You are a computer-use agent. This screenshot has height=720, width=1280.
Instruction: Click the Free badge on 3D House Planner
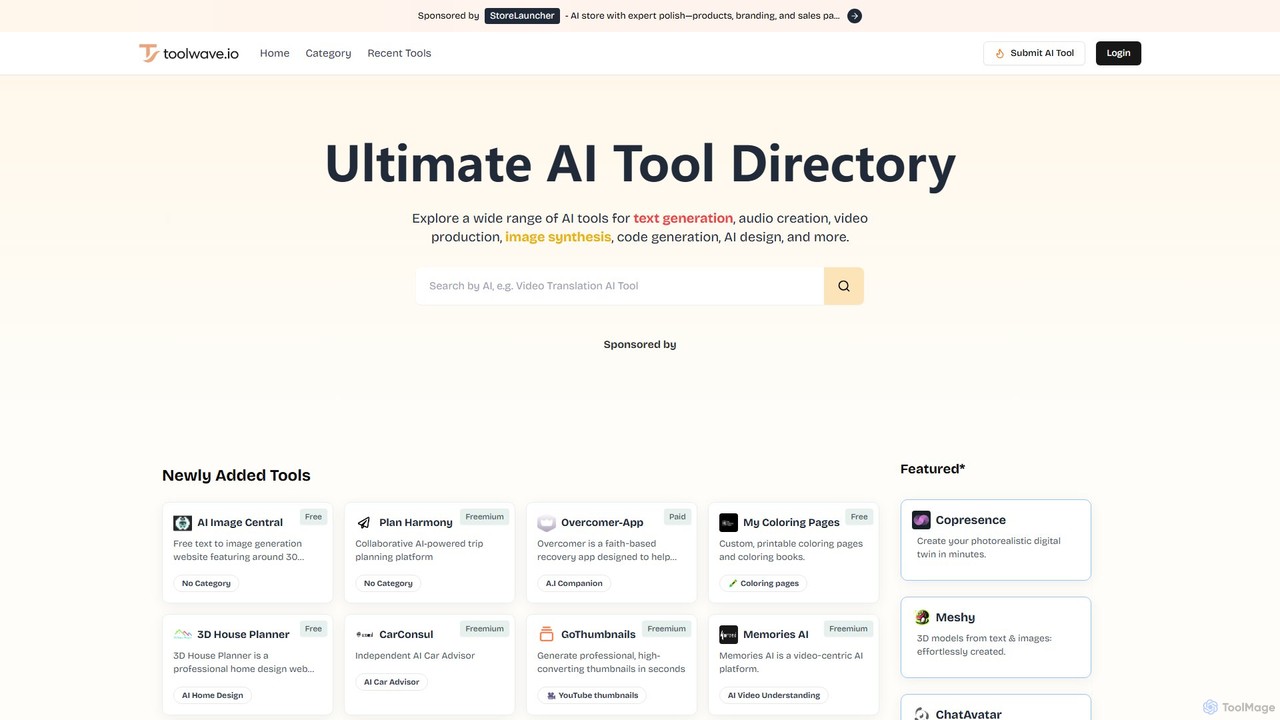[x=313, y=629]
